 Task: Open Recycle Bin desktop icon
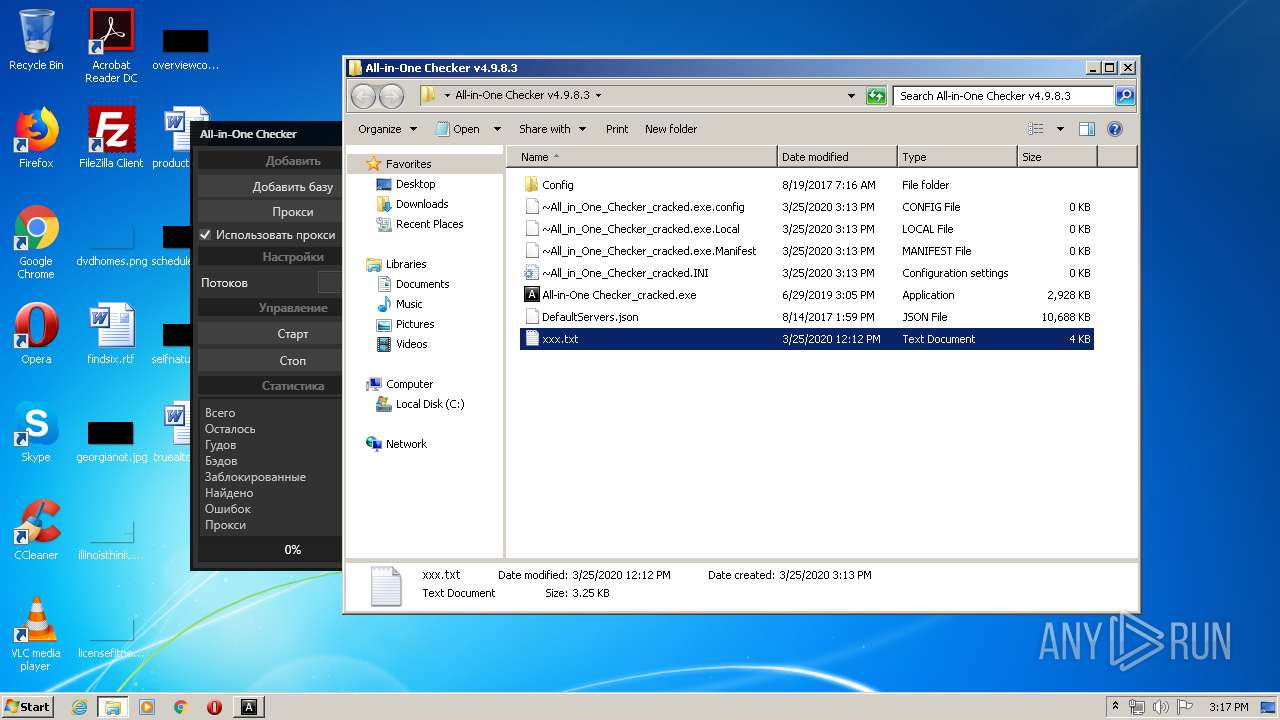pos(36,40)
